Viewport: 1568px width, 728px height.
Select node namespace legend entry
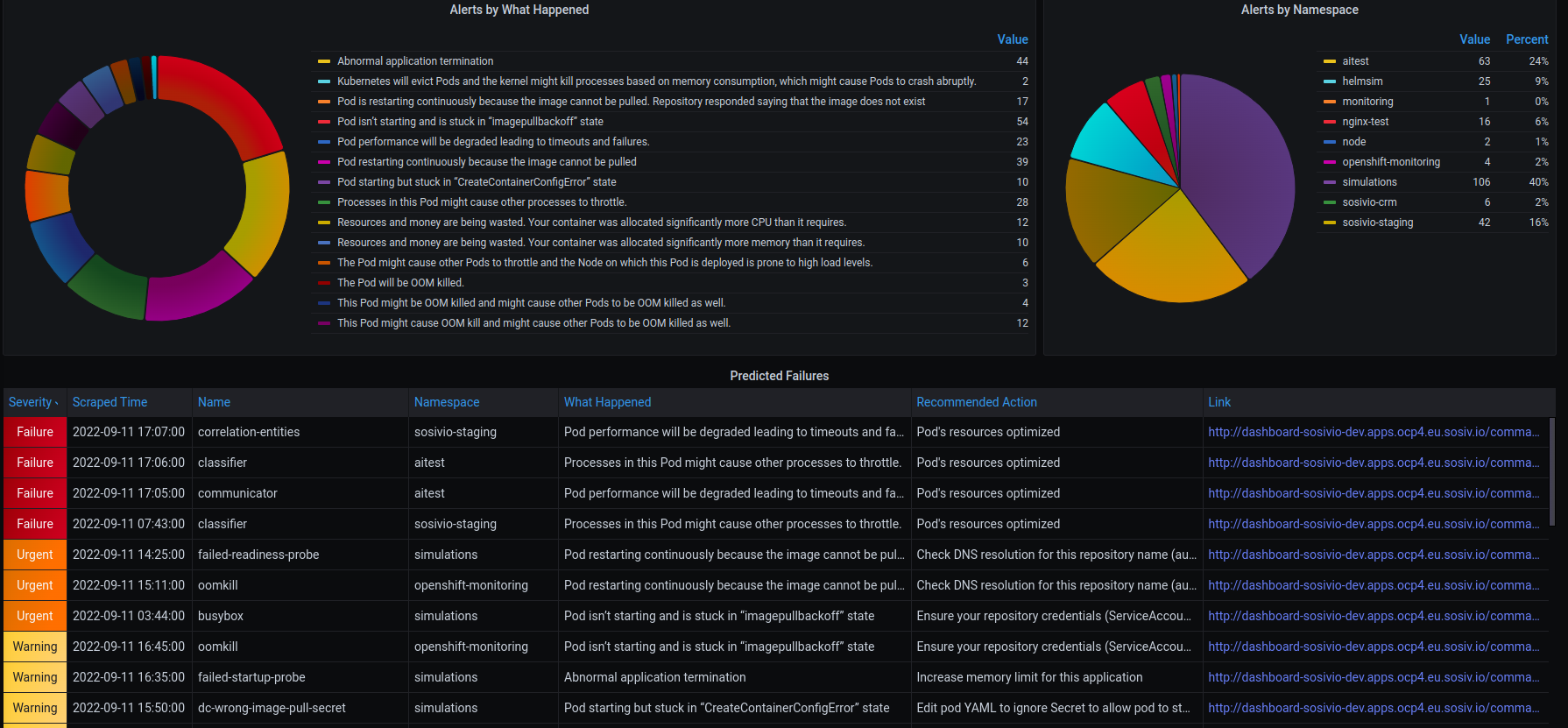(x=1354, y=142)
